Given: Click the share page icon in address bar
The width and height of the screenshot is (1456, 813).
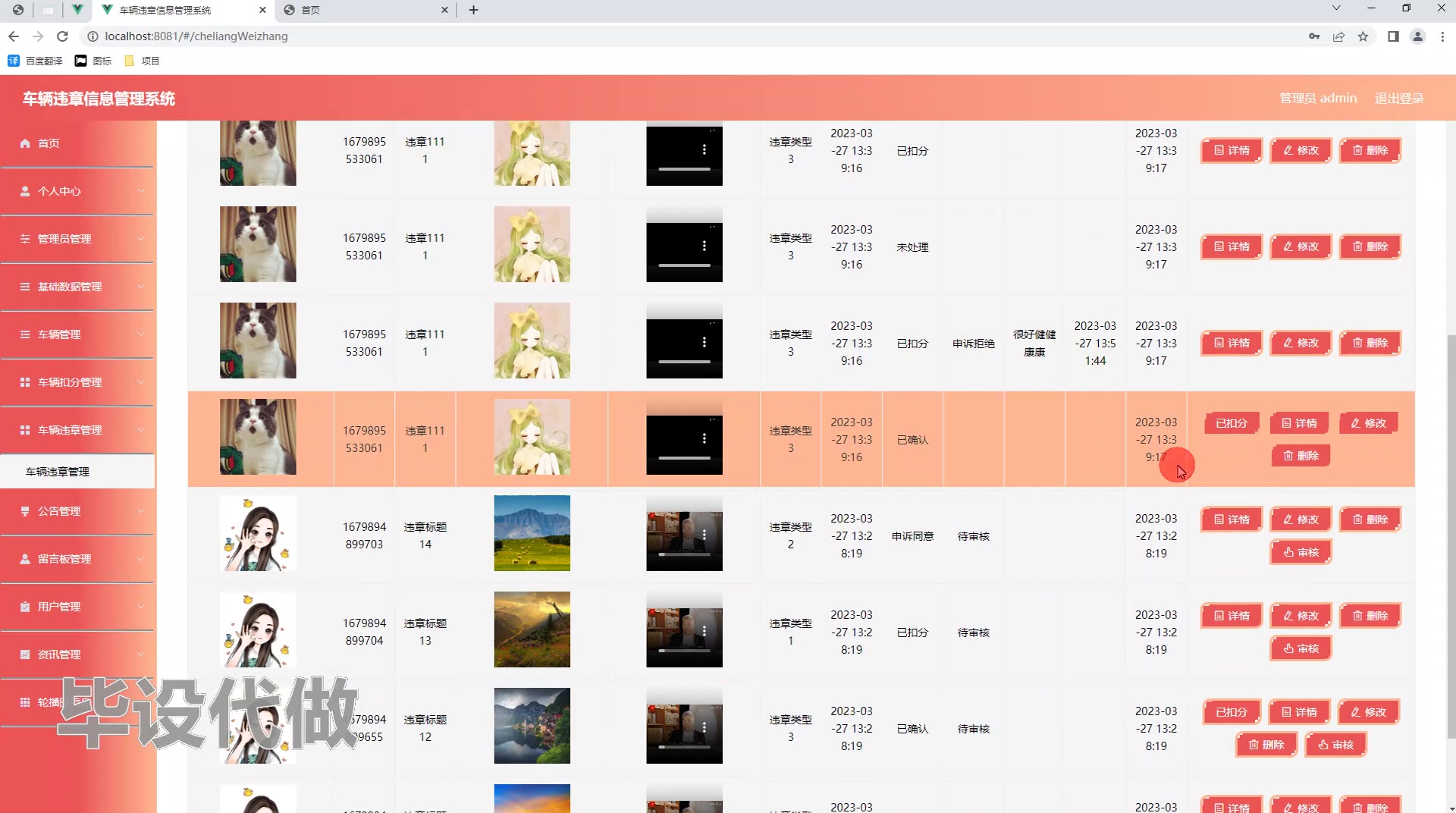Looking at the screenshot, I should coord(1339,36).
